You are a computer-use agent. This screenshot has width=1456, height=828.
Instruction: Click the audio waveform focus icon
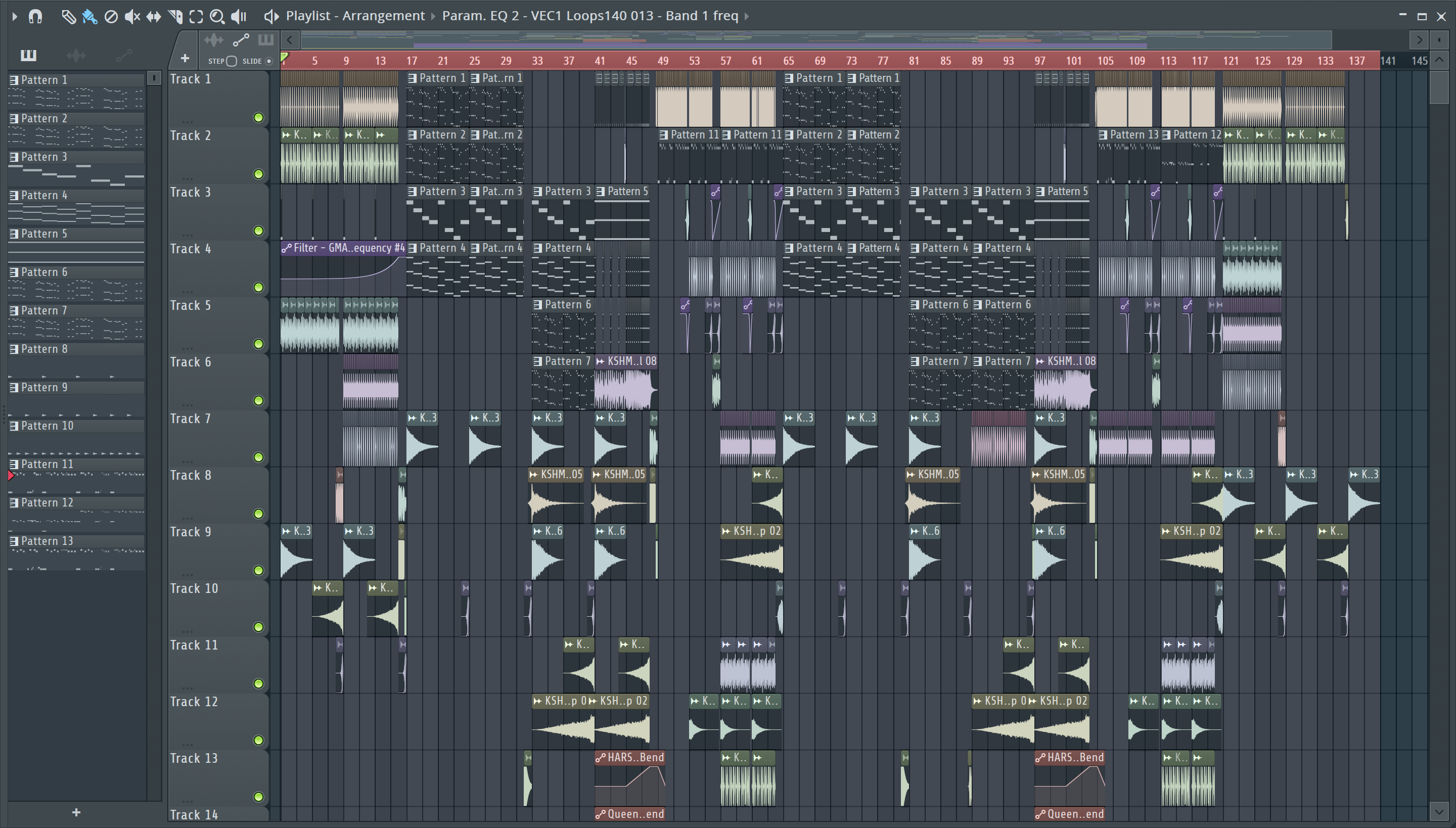214,40
